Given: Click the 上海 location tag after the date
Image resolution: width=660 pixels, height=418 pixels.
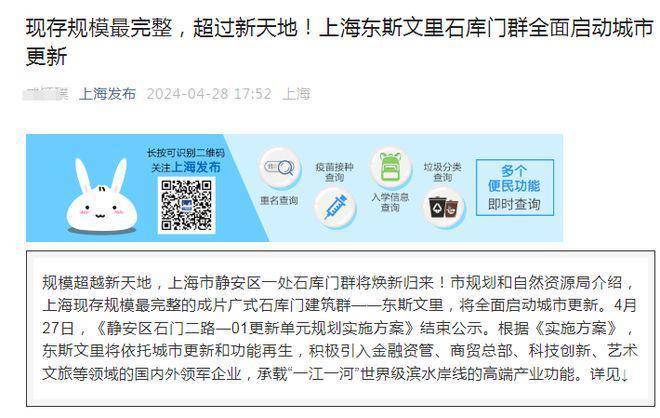Looking at the screenshot, I should pos(296,94).
